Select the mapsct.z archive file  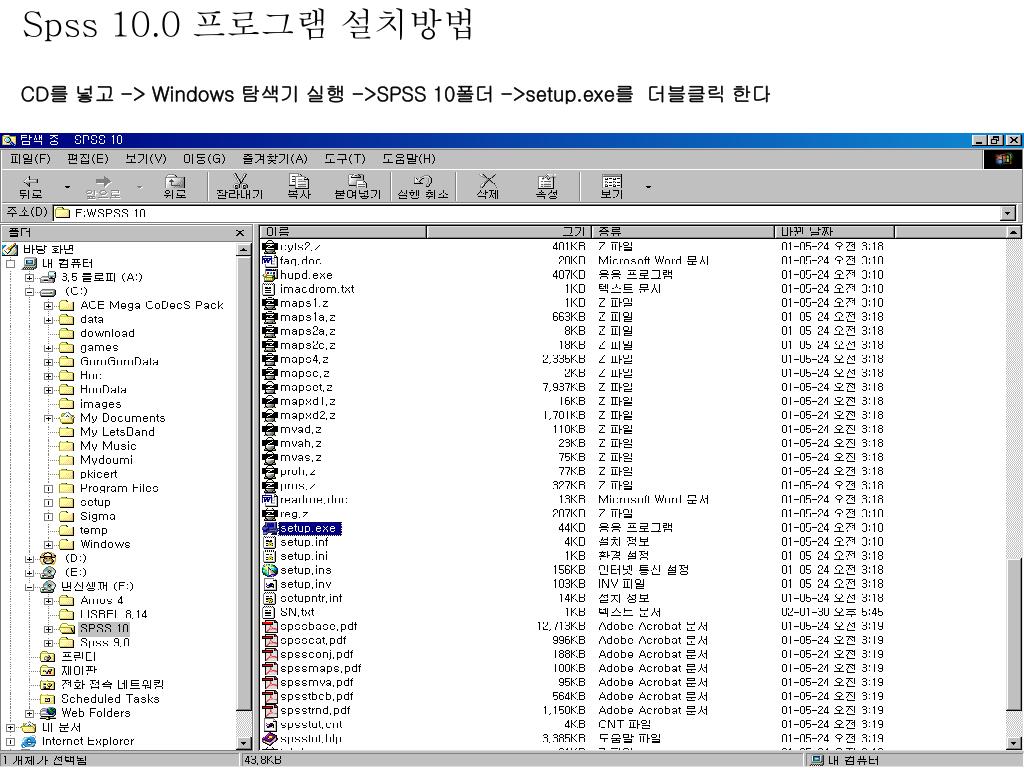point(306,387)
